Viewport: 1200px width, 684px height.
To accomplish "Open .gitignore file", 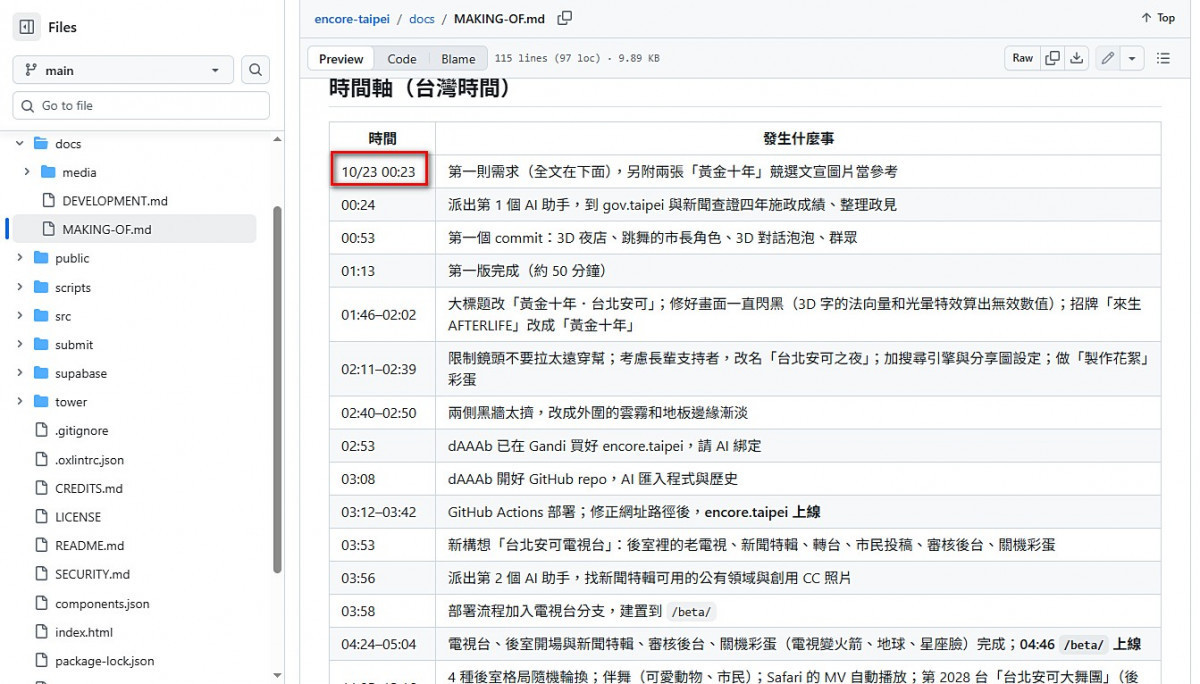I will pyautogui.click(x=81, y=431).
